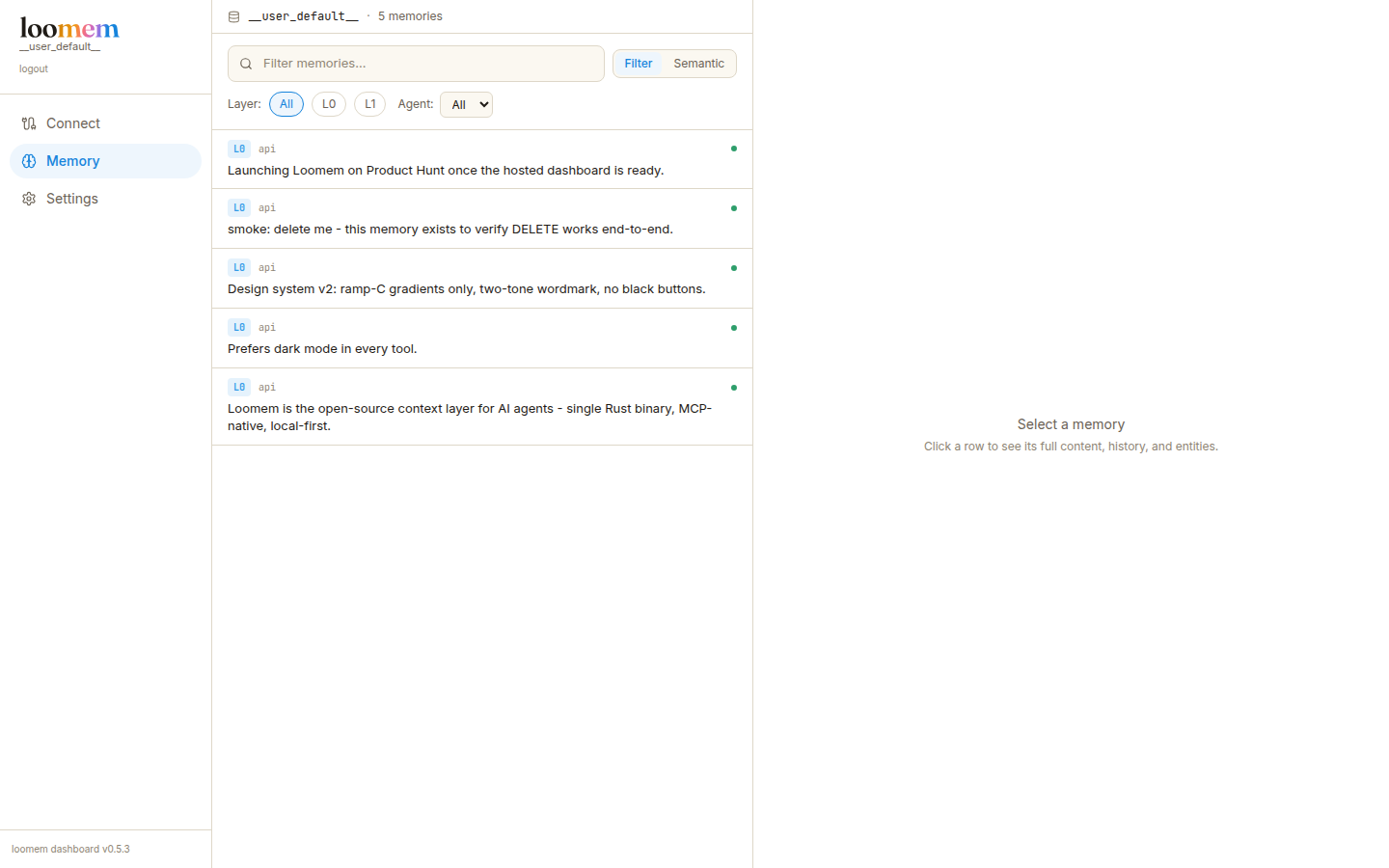Click the Filter memories search field
The height and width of the screenshot is (868, 1389).
pos(416,64)
